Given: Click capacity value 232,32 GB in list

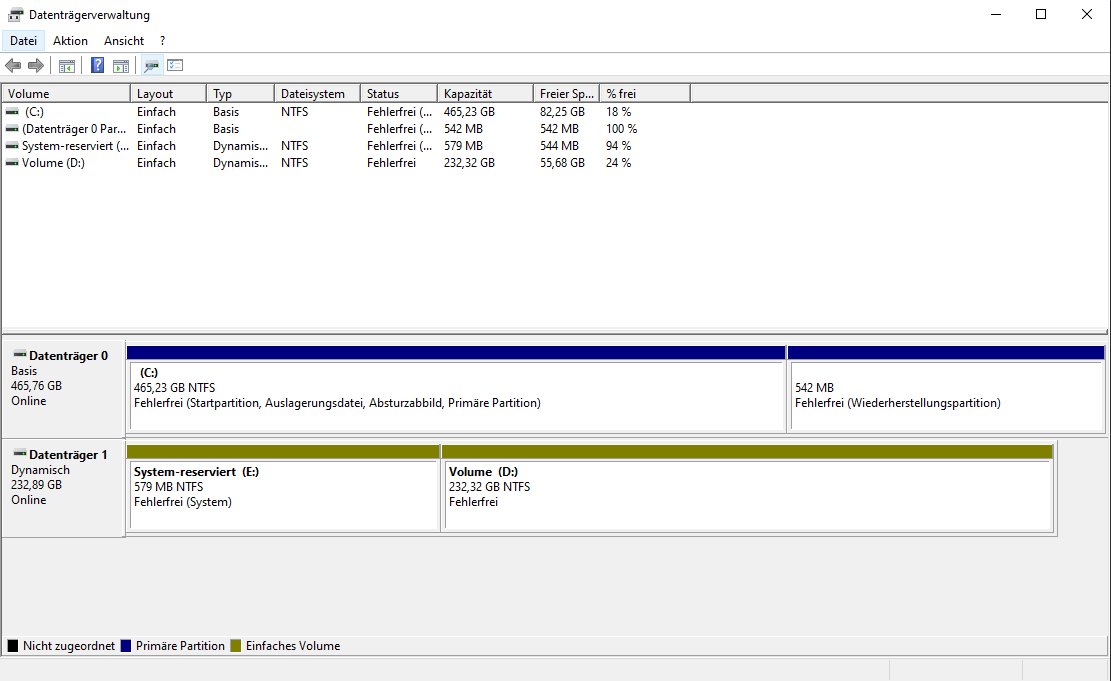Looking at the screenshot, I should pos(469,163).
